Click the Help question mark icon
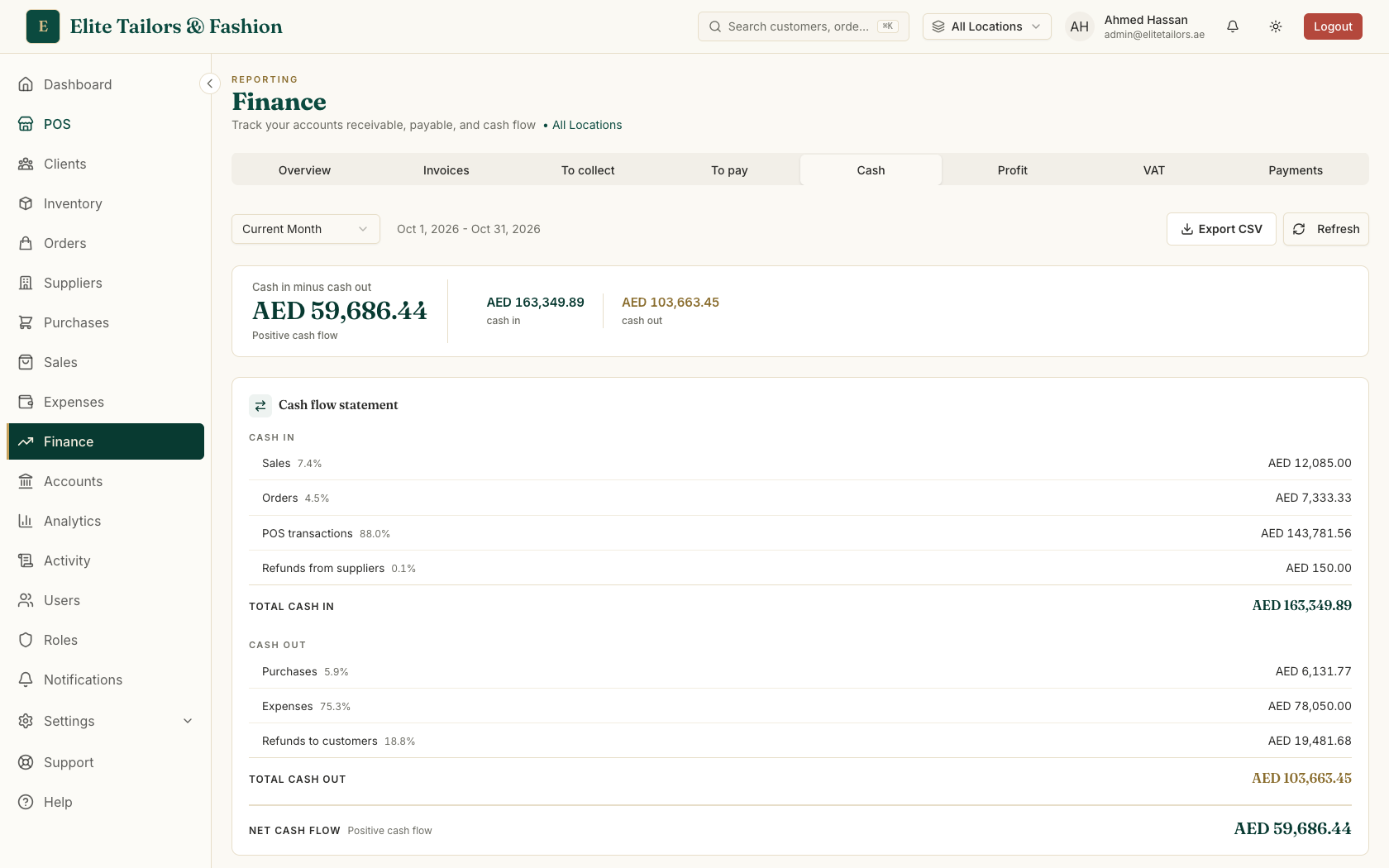The height and width of the screenshot is (868, 1389). 26,802
